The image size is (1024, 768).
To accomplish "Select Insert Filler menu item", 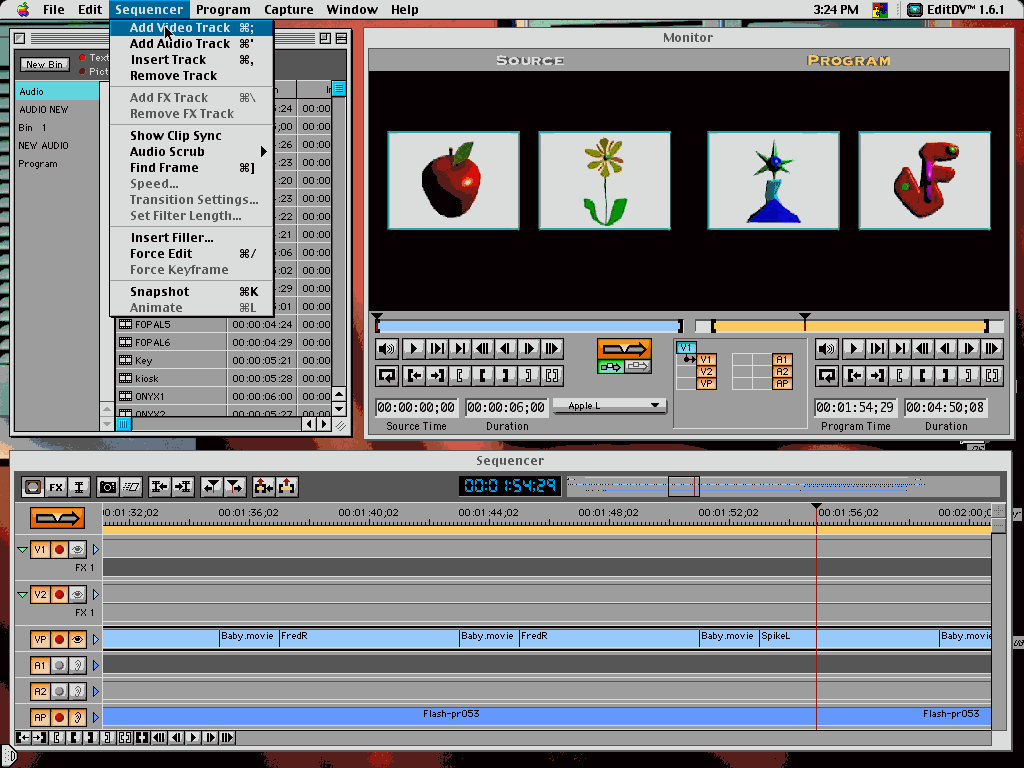I will pyautogui.click(x=191, y=238).
